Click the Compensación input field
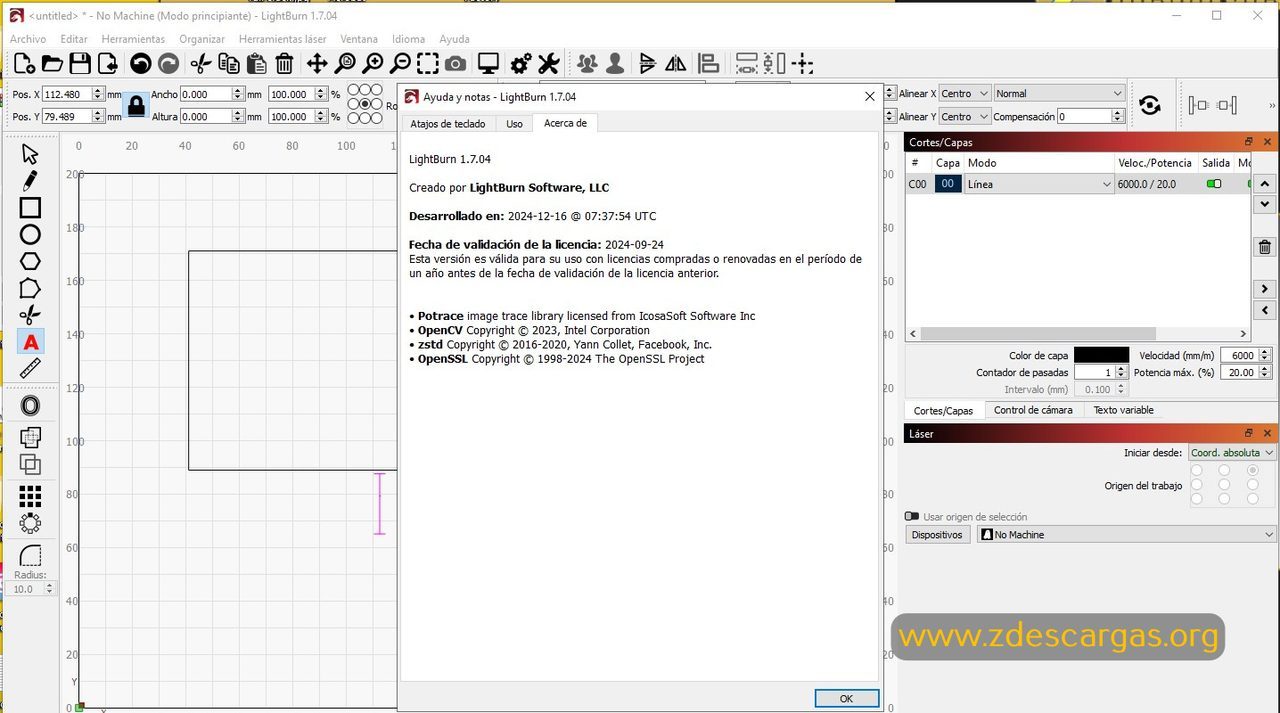1280x713 pixels. [1089, 116]
